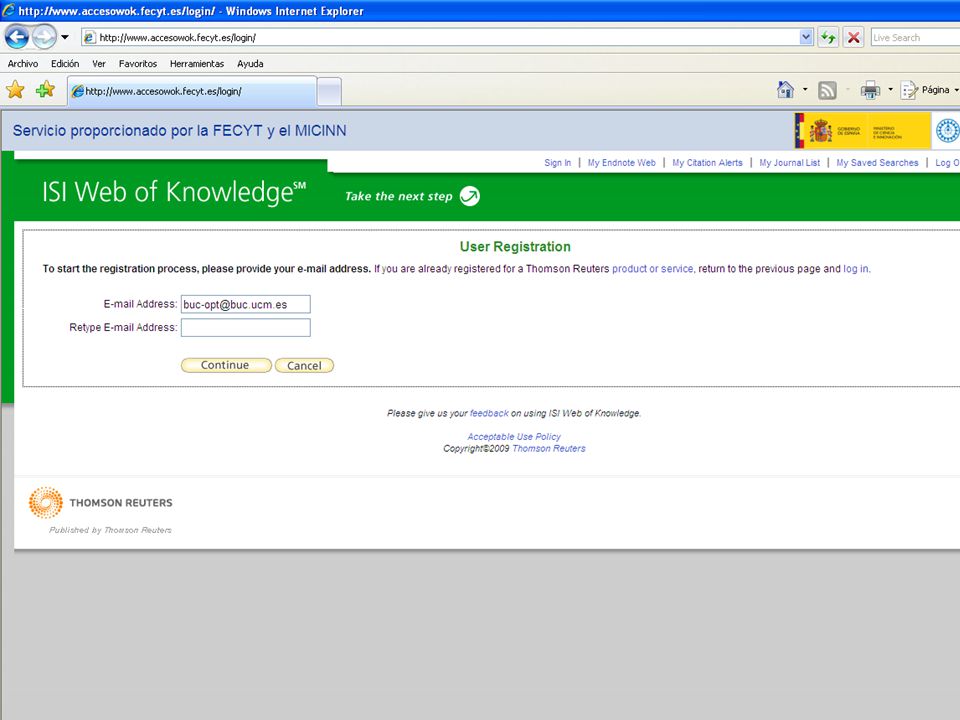Click the Live Search box
The height and width of the screenshot is (720, 960).
click(x=915, y=37)
